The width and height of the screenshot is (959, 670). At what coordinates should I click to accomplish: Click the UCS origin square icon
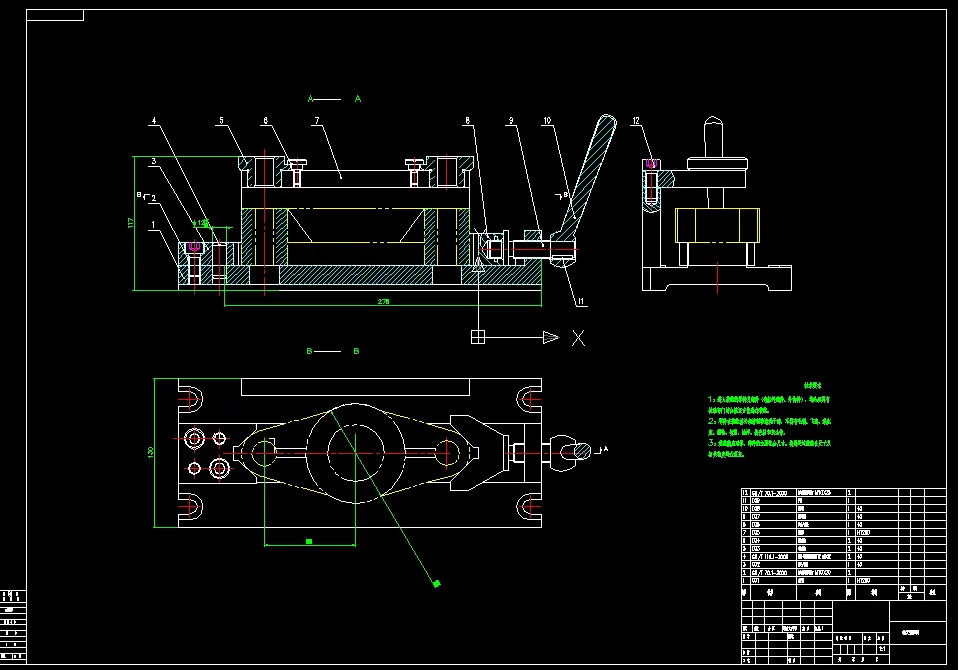click(x=478, y=337)
